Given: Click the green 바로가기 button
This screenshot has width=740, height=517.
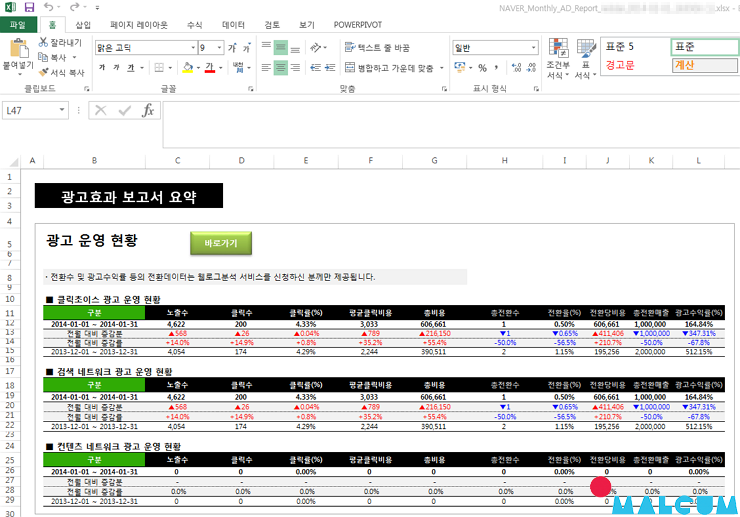Looking at the screenshot, I should click(221, 243).
